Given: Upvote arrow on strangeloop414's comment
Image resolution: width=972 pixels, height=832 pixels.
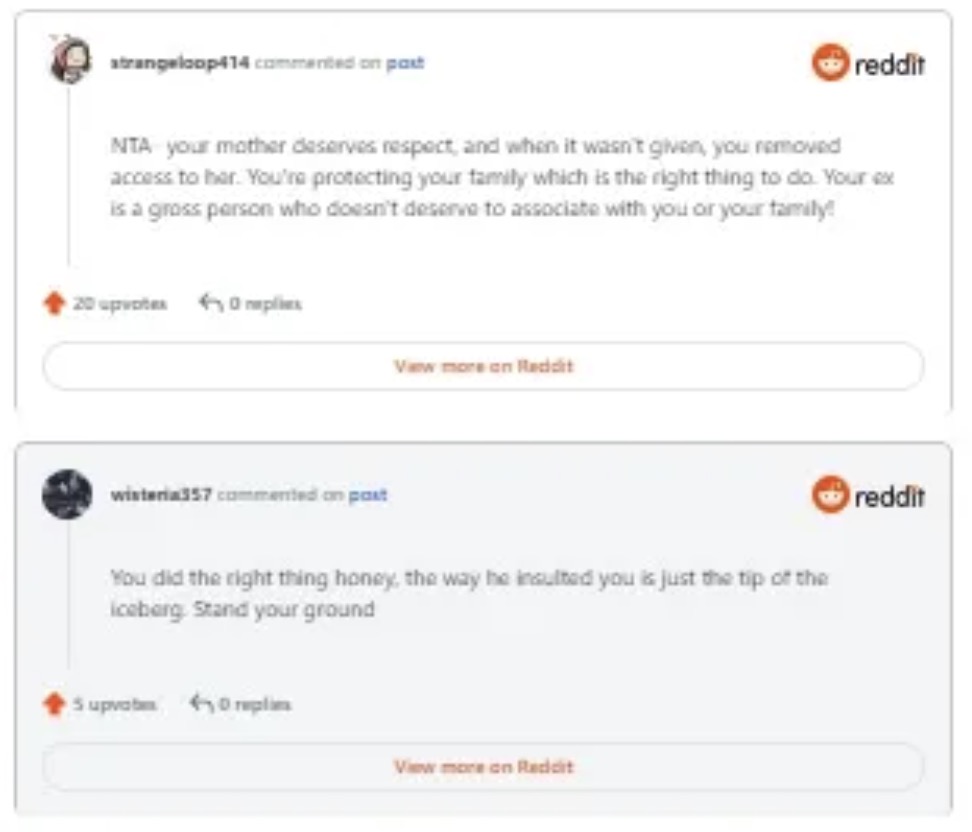Looking at the screenshot, I should pyautogui.click(x=54, y=303).
